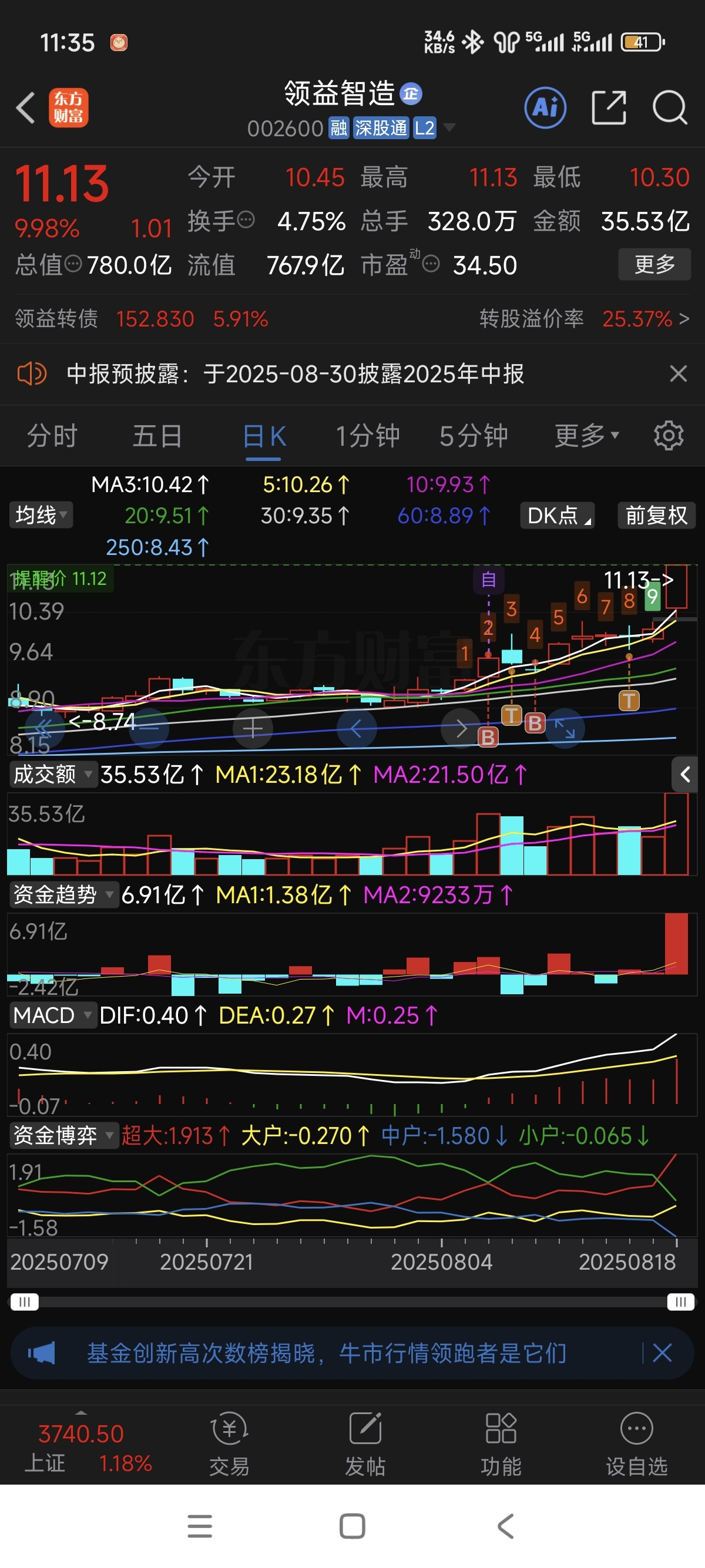Open the search magnifier icon
This screenshot has height=1568, width=705.
click(670, 107)
